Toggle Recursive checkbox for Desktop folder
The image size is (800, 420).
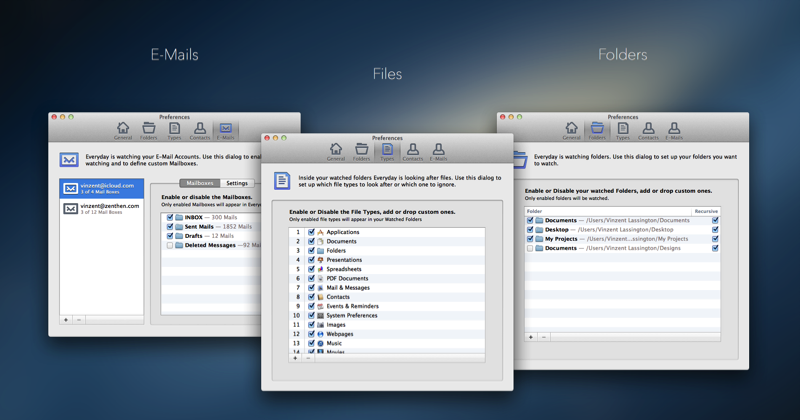click(715, 229)
